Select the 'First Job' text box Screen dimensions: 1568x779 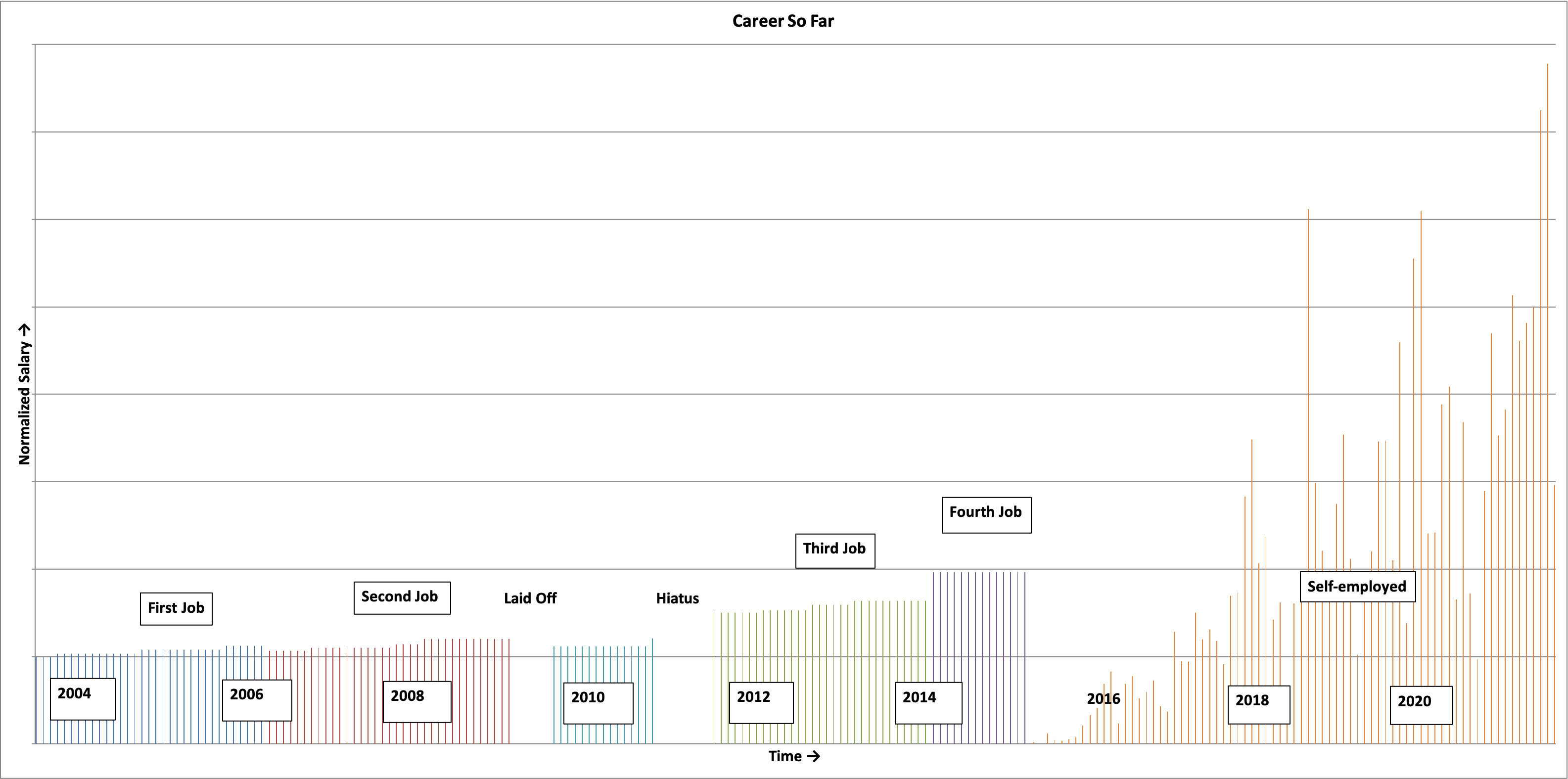coord(176,608)
